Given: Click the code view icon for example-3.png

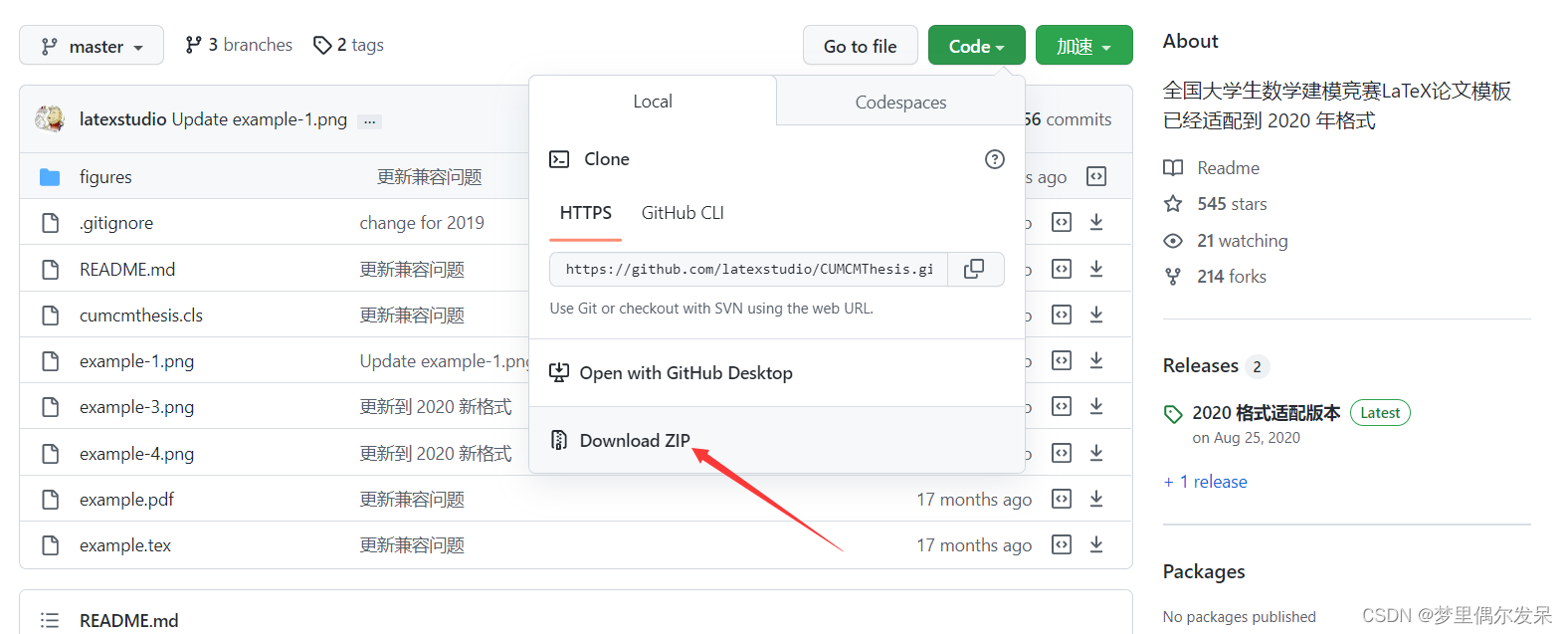Looking at the screenshot, I should click(1062, 406).
